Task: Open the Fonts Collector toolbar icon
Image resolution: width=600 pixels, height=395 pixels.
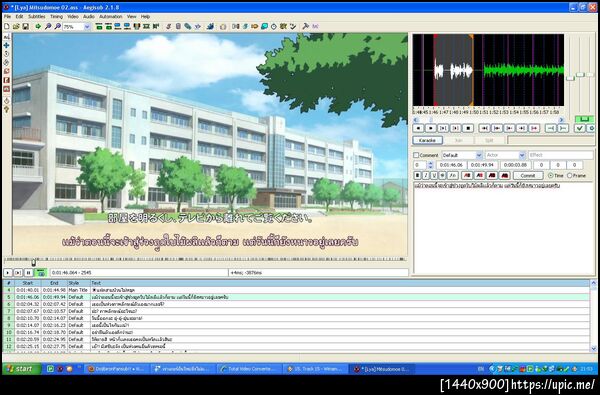Action: (x=197, y=26)
